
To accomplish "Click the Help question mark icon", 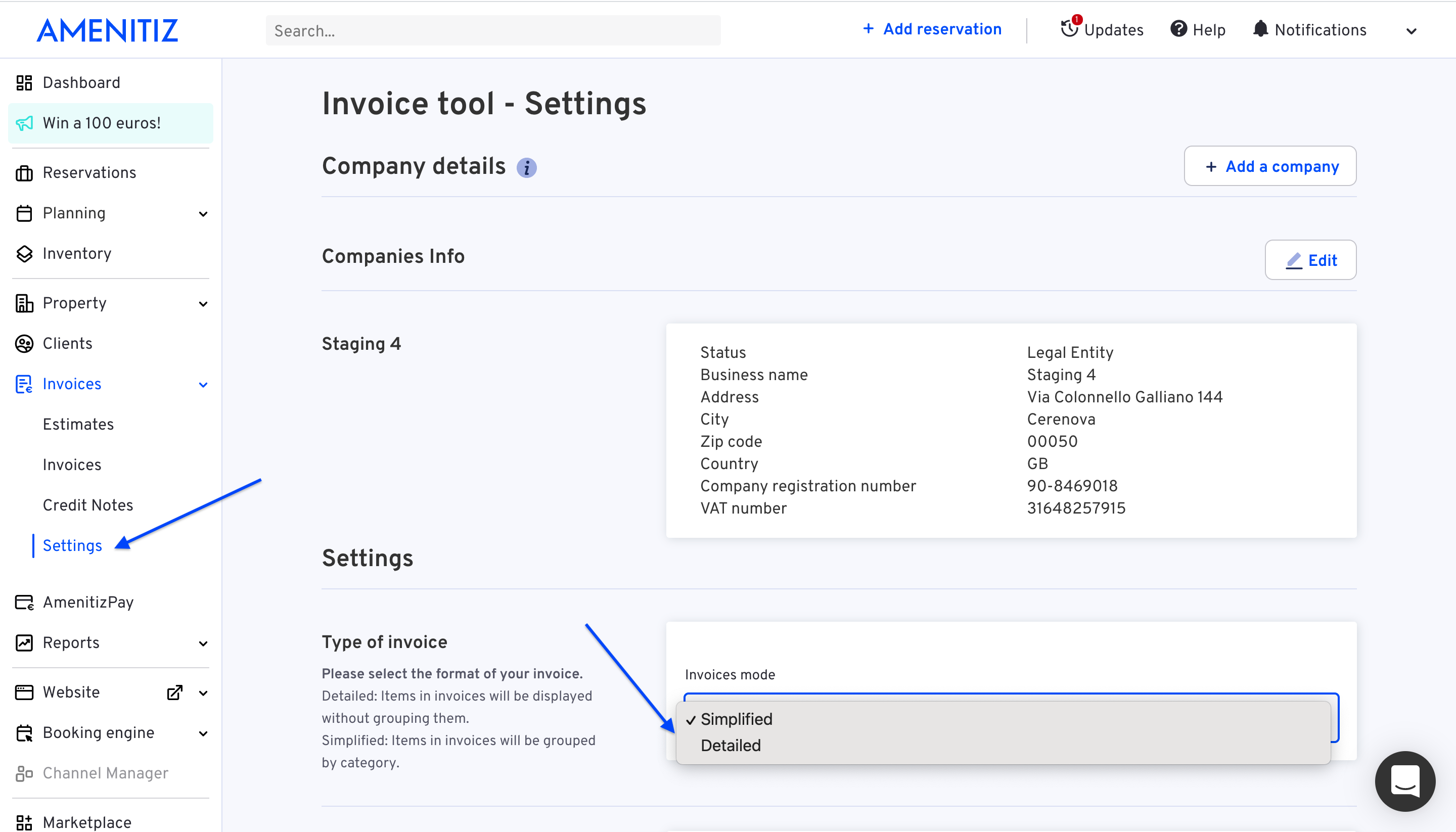I will click(x=1178, y=29).
